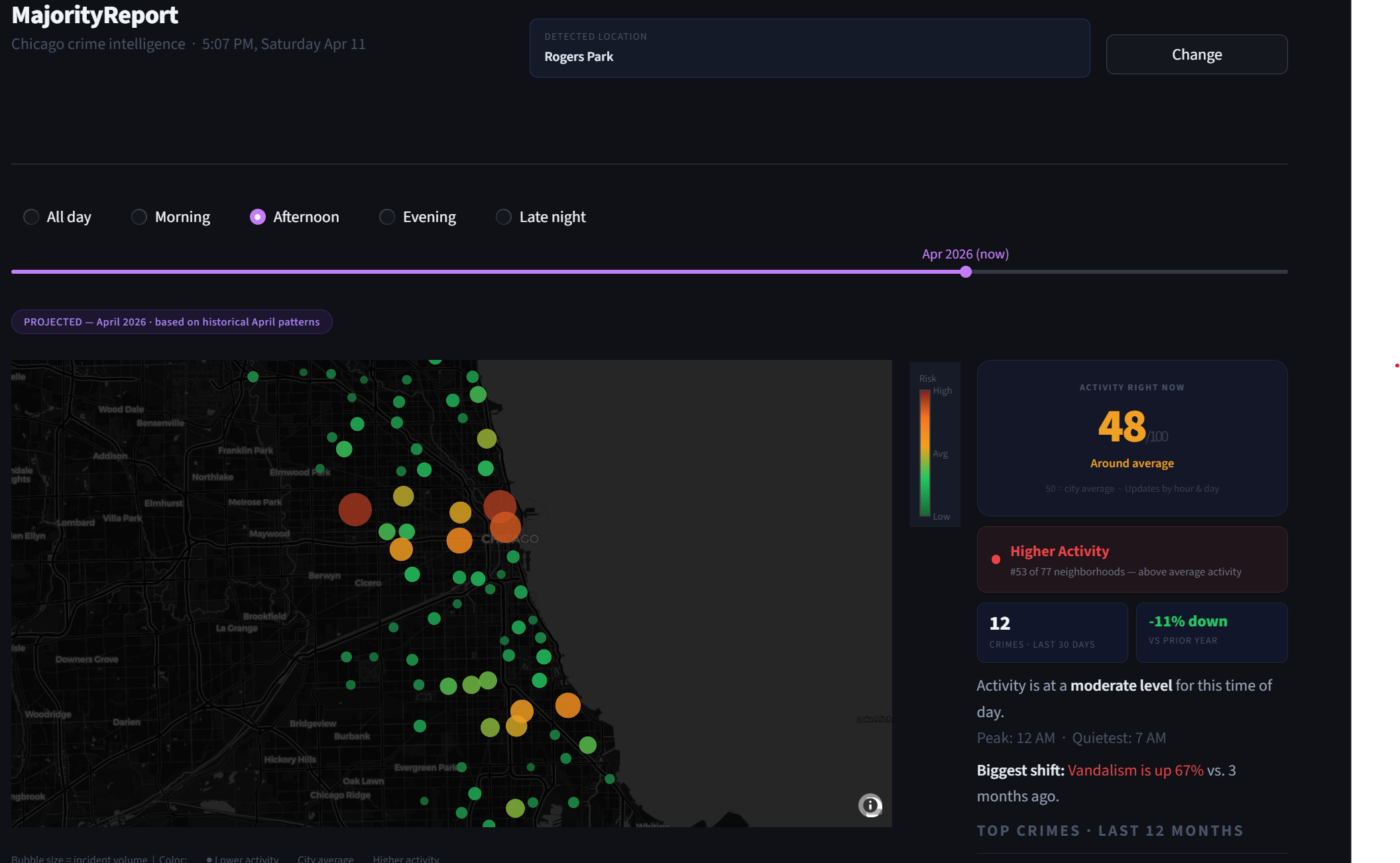Select the Late night option

(504, 217)
